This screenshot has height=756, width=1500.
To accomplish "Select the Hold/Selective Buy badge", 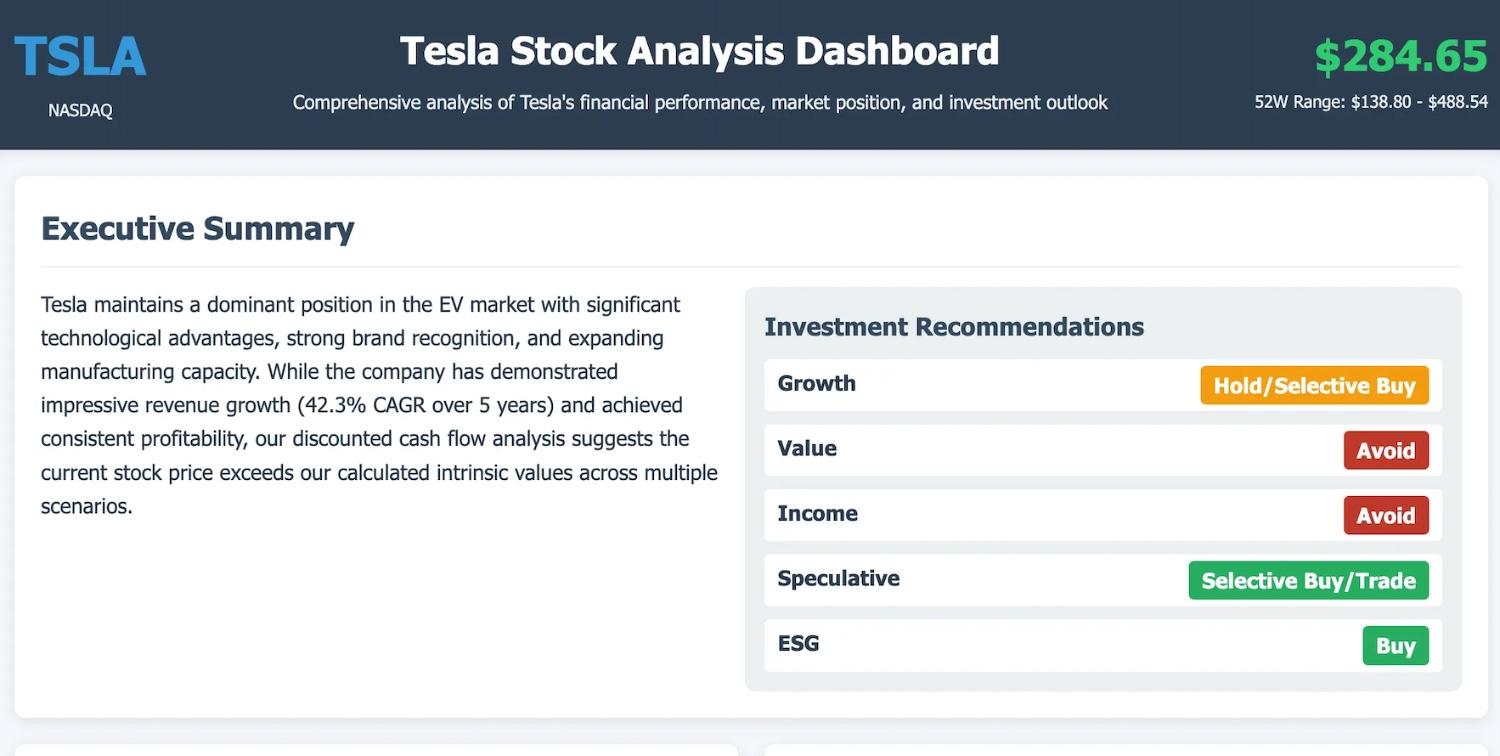I will click(1314, 386).
